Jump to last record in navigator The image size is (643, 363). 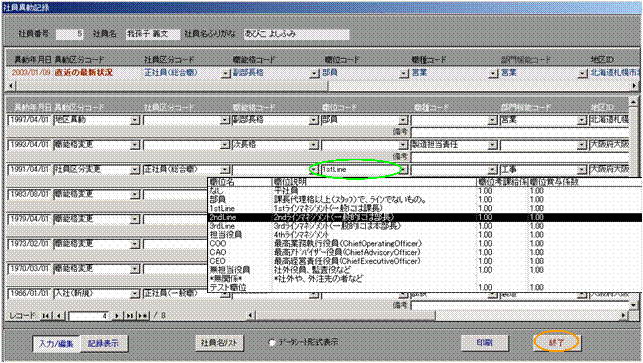tap(130, 315)
